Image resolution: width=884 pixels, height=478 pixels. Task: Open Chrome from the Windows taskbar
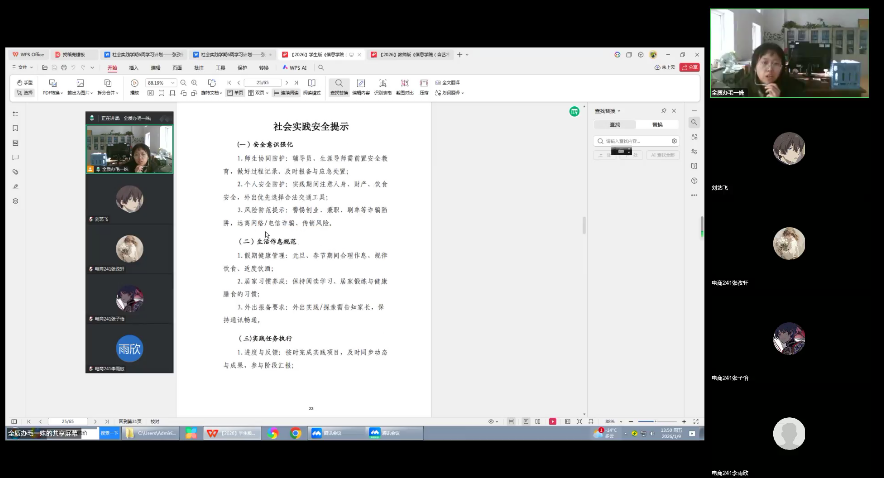[296, 433]
